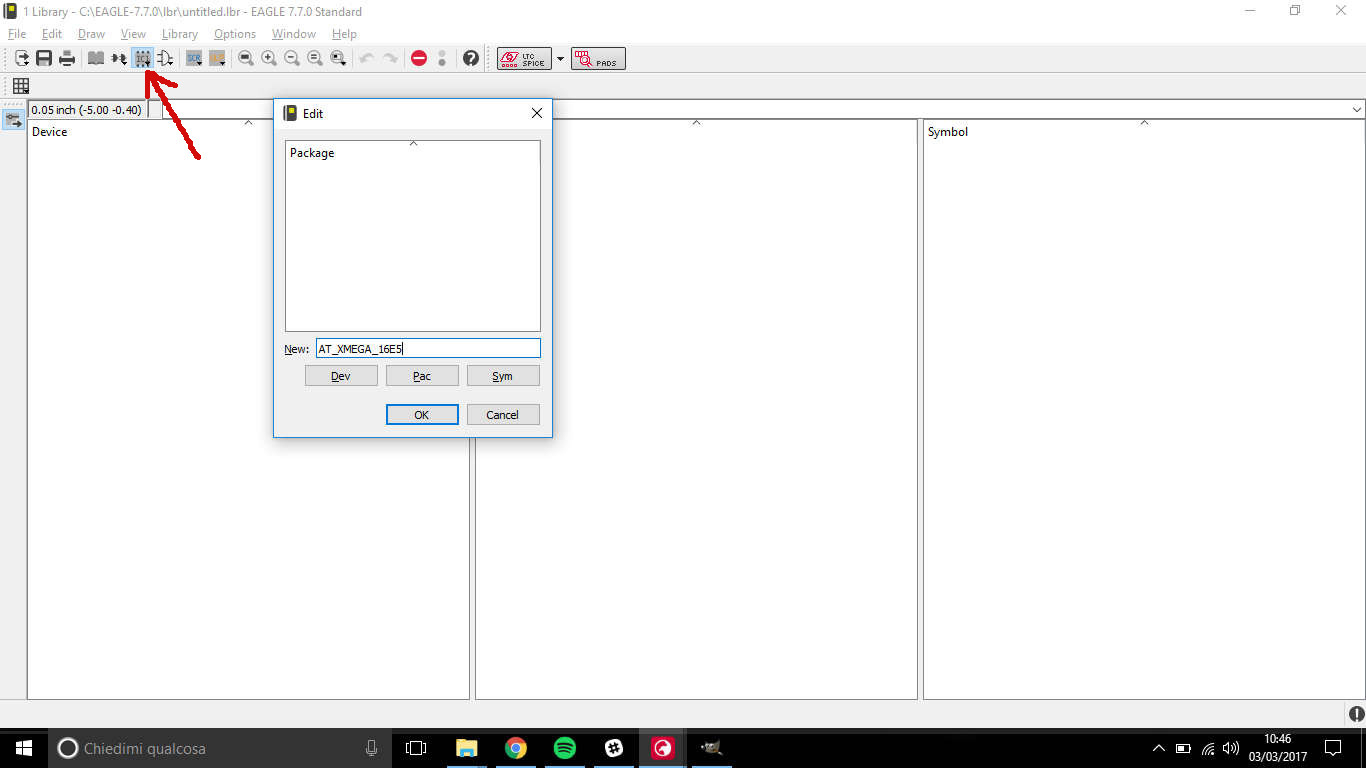Click the Zoom out magnifier icon
The image size is (1366, 768).
pyautogui.click(x=292, y=59)
